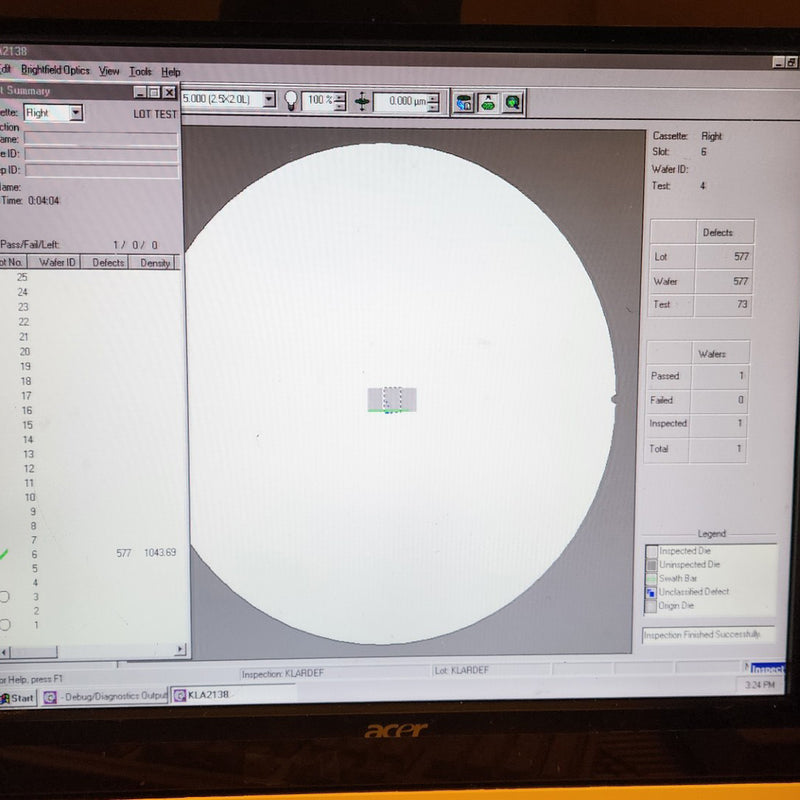This screenshot has height=800, width=800.
Task: Increase the 100 % light level
Action: tap(340, 96)
